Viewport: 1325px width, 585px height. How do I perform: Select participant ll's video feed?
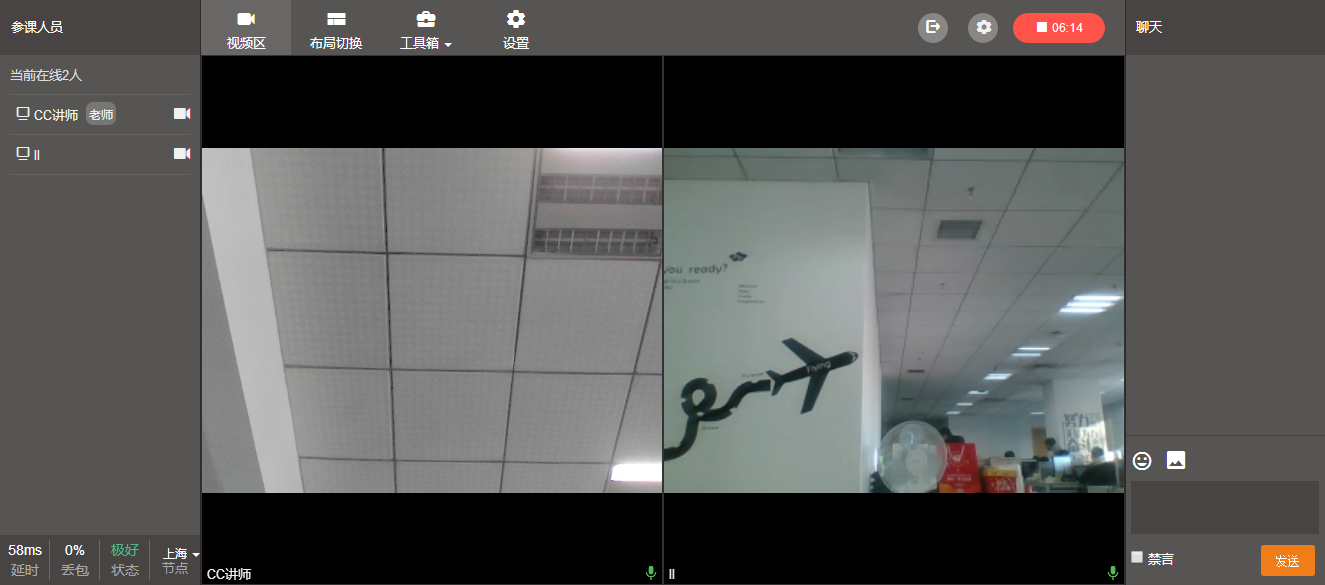point(894,320)
